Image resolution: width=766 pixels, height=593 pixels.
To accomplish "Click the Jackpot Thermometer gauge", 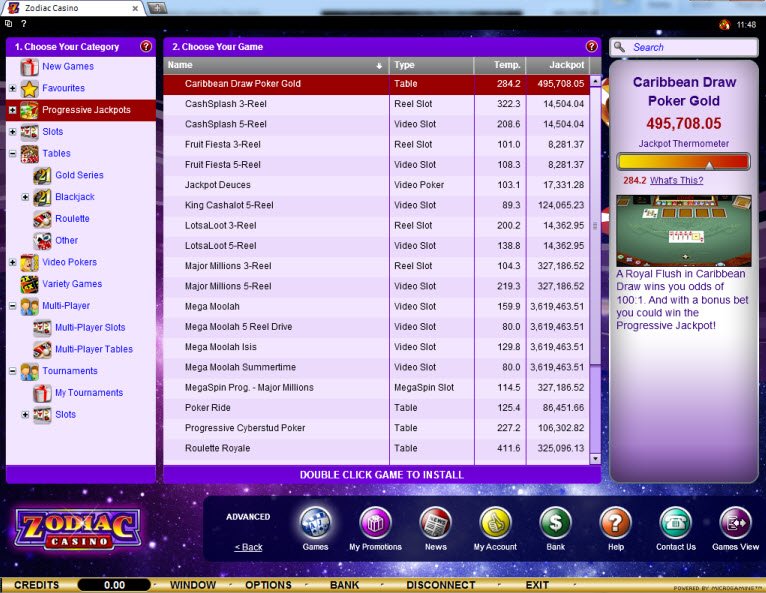I will [x=683, y=162].
